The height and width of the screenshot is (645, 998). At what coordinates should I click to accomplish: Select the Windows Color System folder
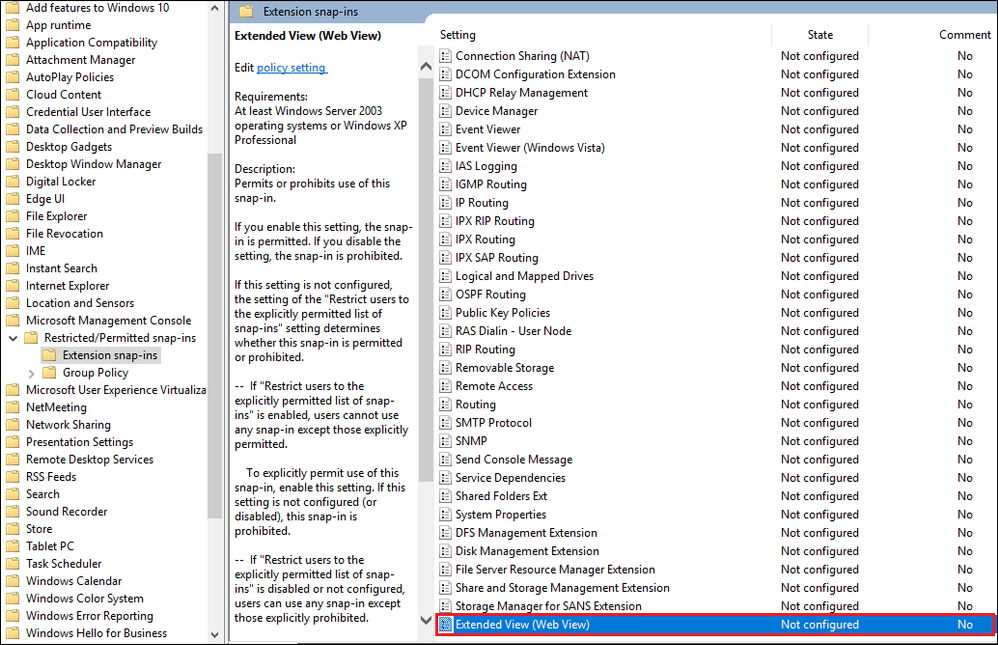pos(85,599)
